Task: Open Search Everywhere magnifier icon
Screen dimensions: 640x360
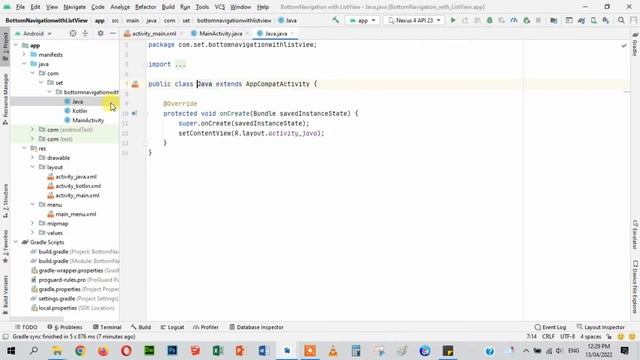Action: tap(621, 20)
